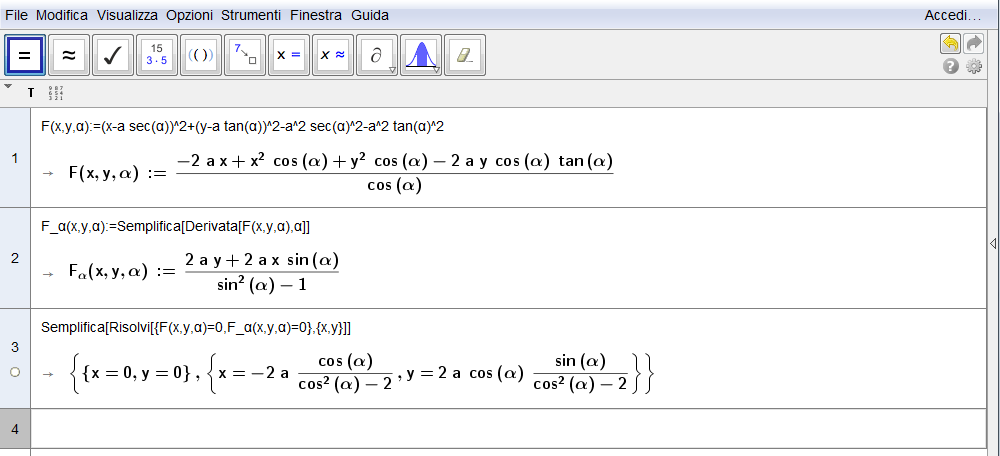This screenshot has height=456, width=1000.
Task: Select the Solve (x =) tool
Action: point(289,56)
